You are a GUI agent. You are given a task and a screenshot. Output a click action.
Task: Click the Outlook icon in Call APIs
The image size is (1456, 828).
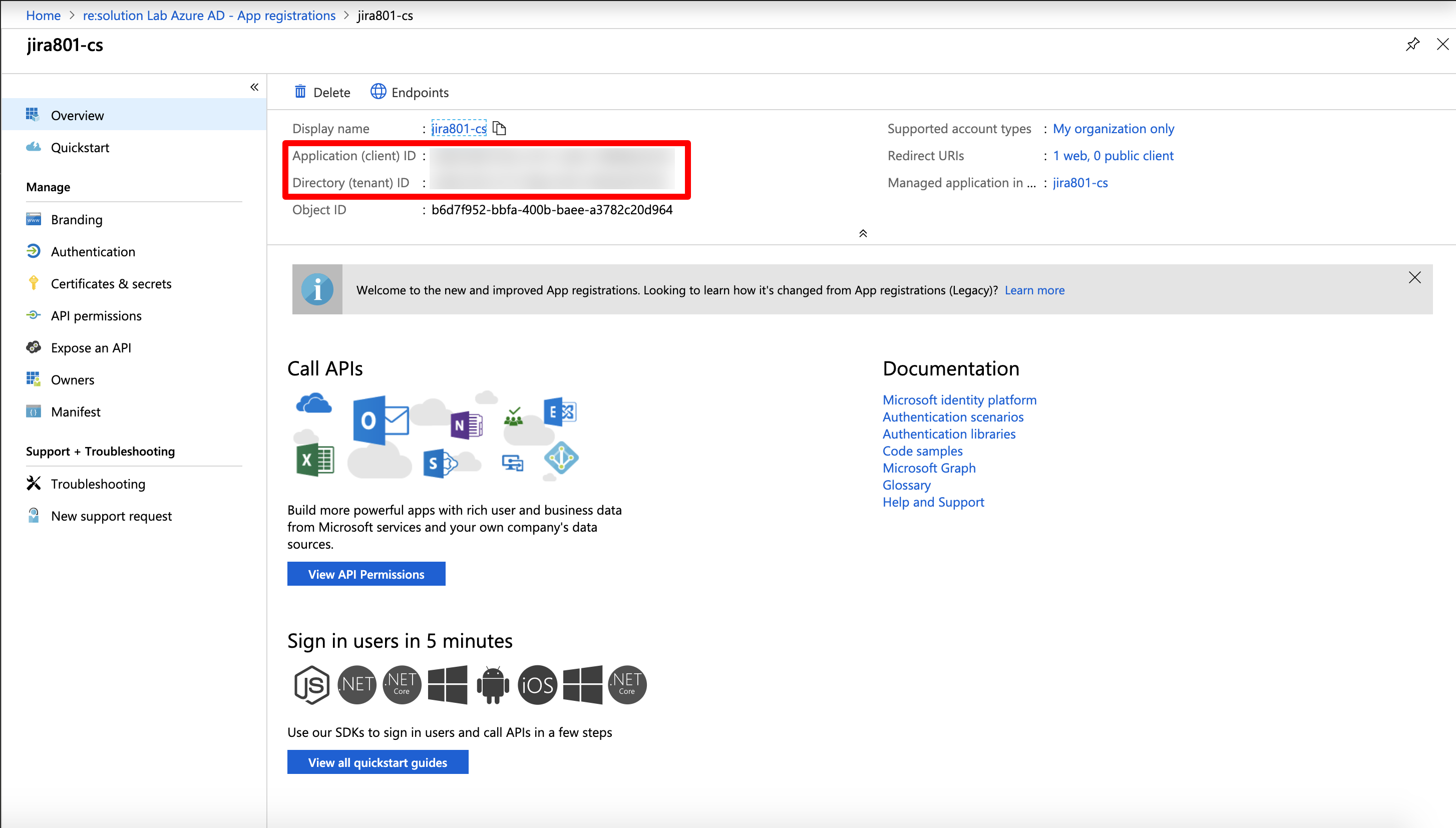pos(380,420)
